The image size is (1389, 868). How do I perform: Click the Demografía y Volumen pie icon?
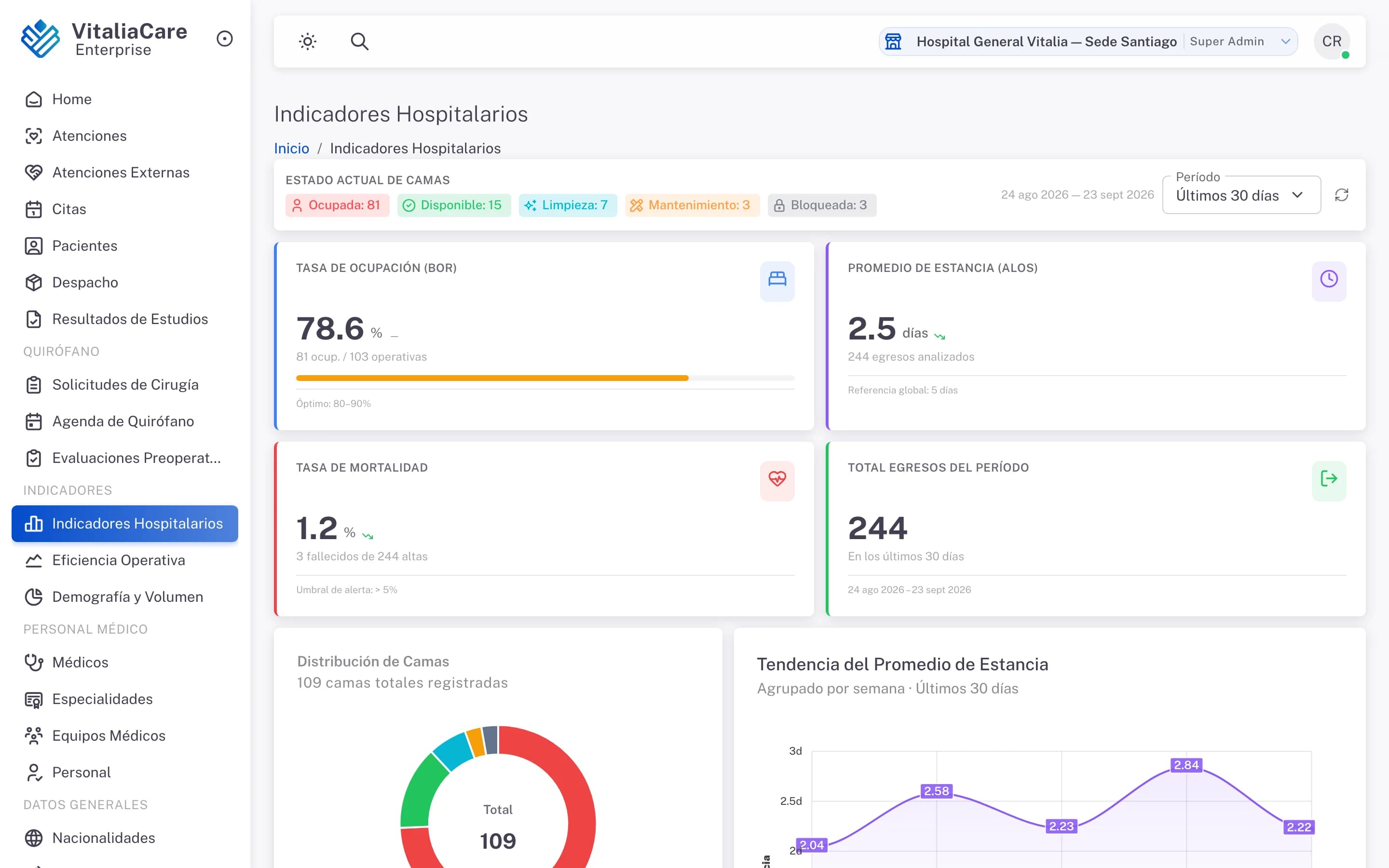point(34,597)
